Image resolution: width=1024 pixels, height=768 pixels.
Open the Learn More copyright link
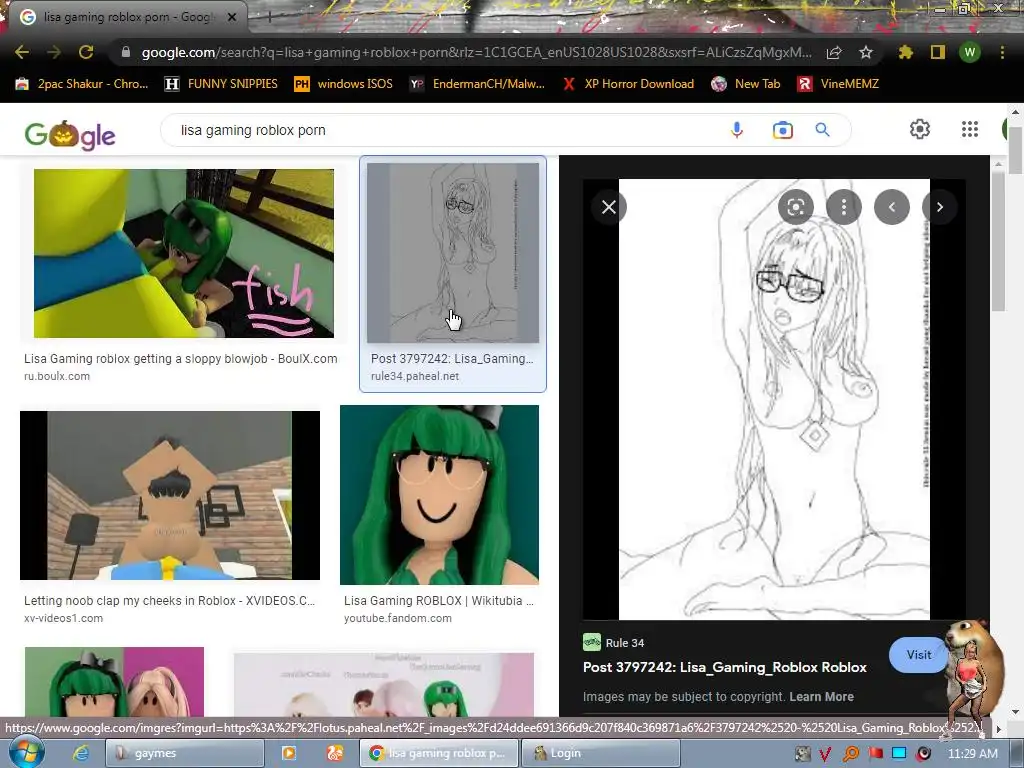coord(821,697)
